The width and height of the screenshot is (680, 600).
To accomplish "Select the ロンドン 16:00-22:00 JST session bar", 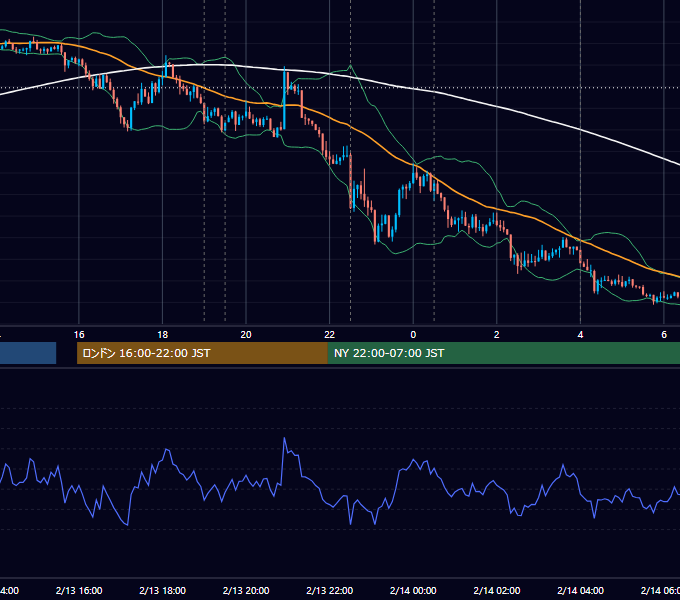I will click(x=202, y=353).
